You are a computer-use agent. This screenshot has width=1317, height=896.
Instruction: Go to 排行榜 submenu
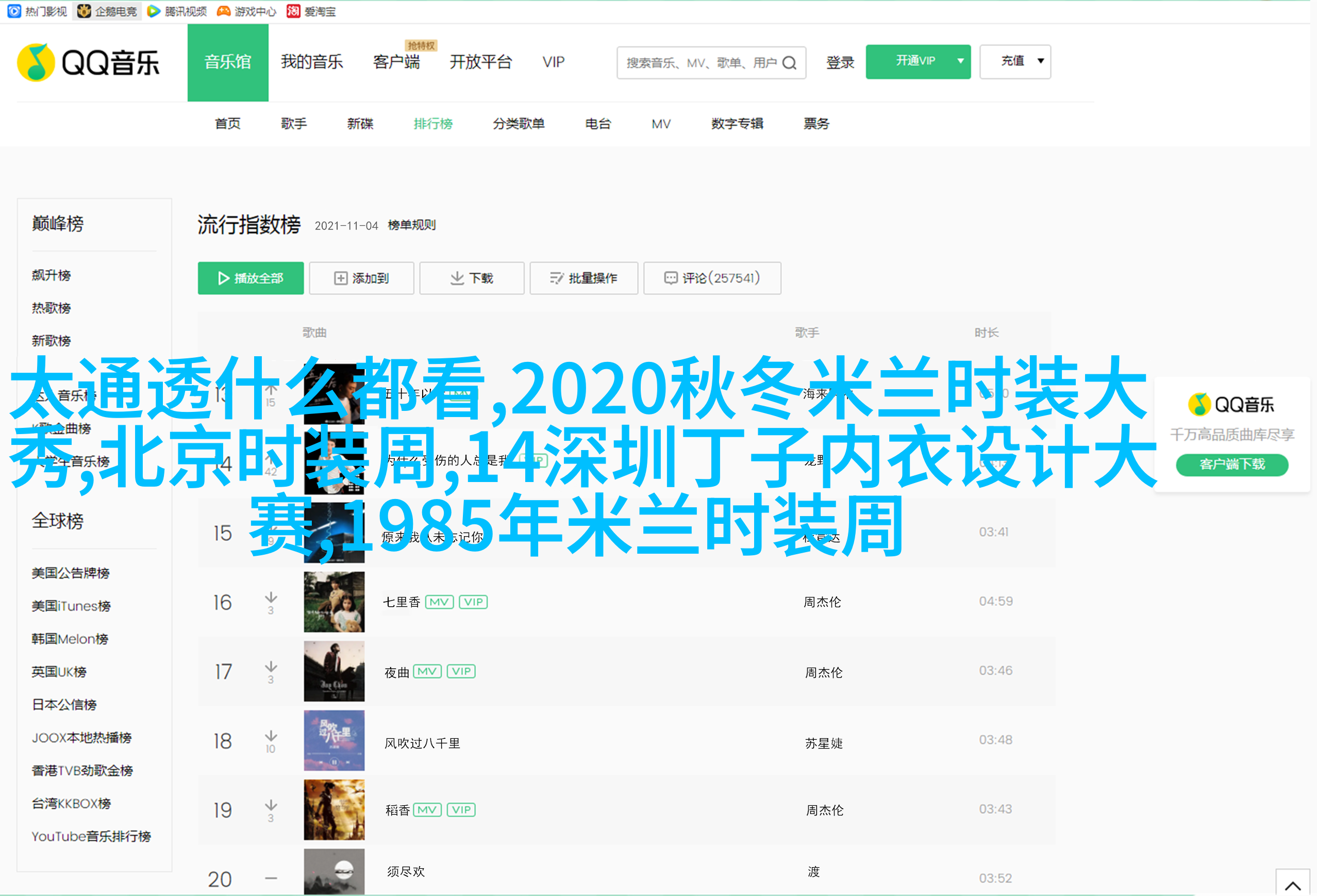(433, 124)
